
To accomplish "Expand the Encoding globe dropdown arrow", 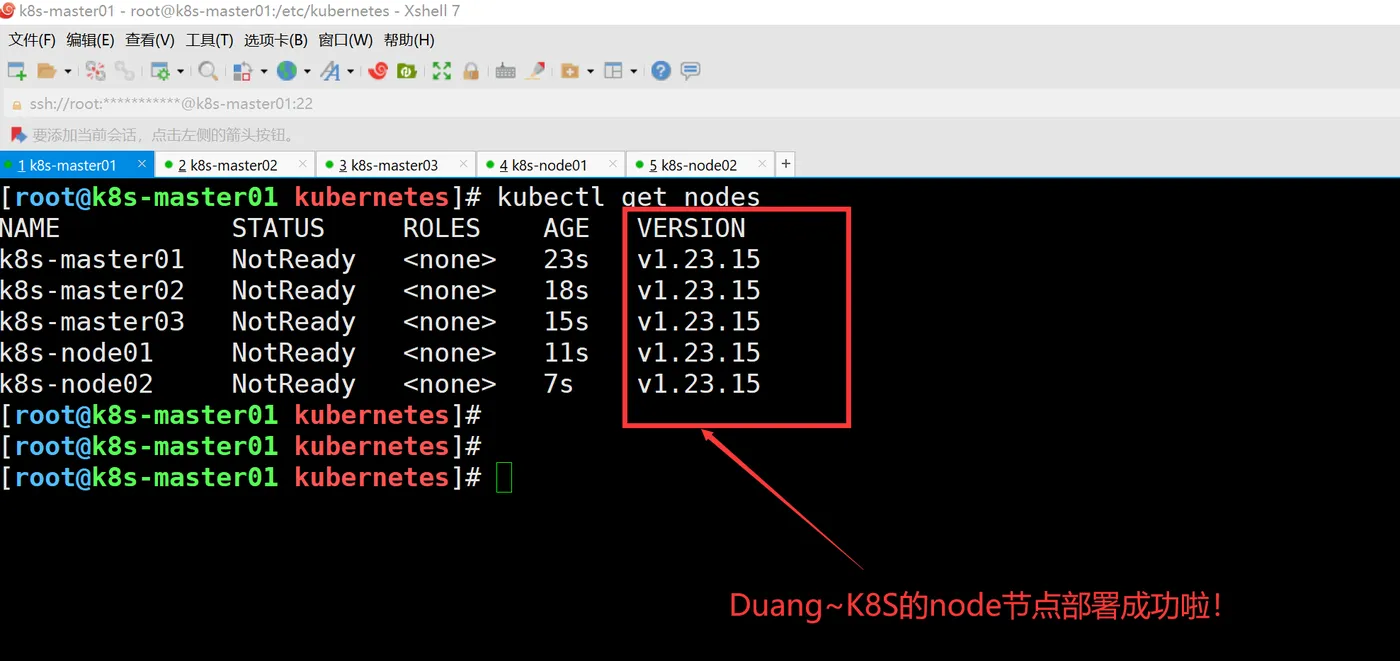I will tap(308, 71).
